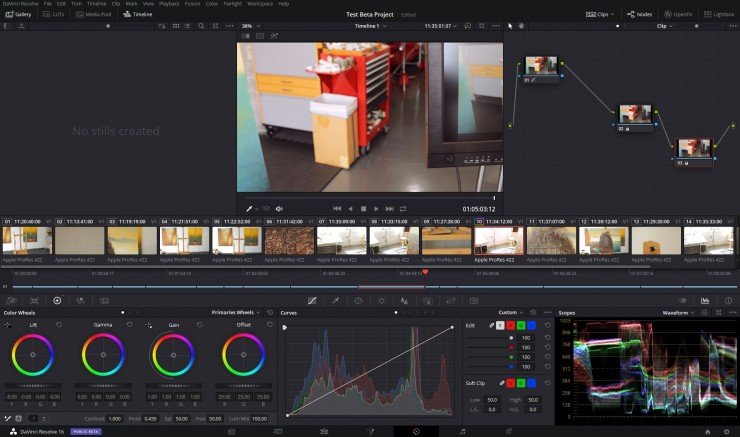
Task: Expand the Primaries Wheels mode dropdown
Action: point(235,312)
